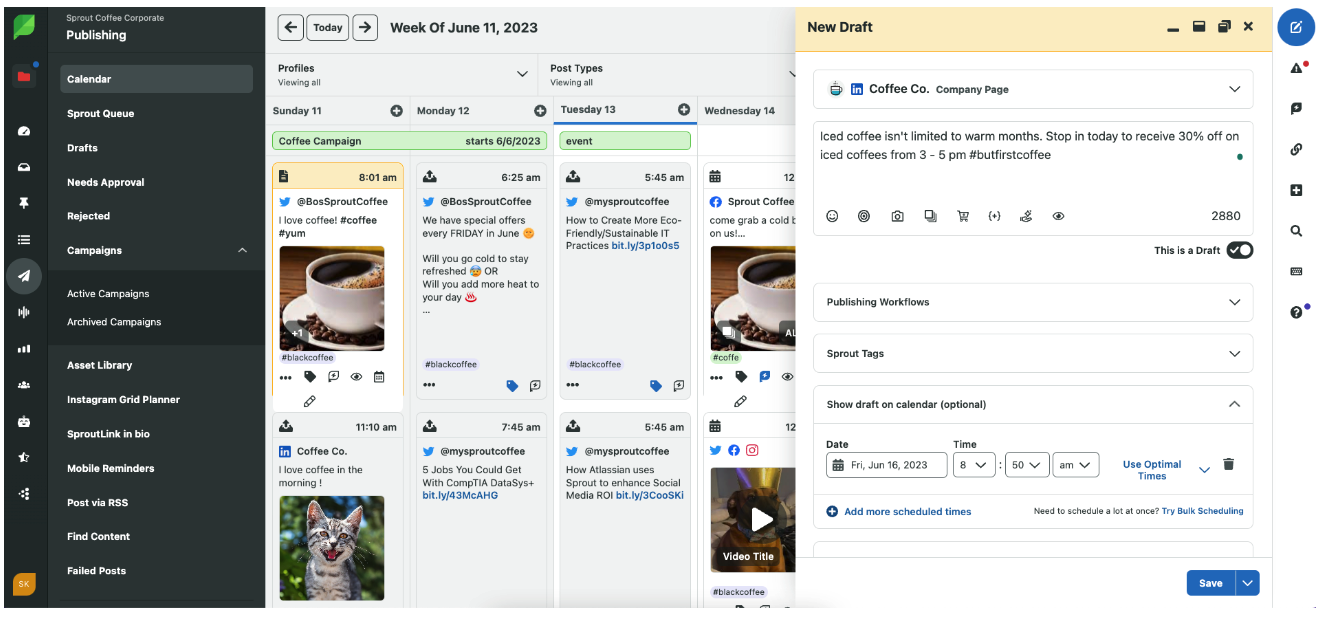
Task: Open asset library icon in composer toolbar
Action: (930, 216)
